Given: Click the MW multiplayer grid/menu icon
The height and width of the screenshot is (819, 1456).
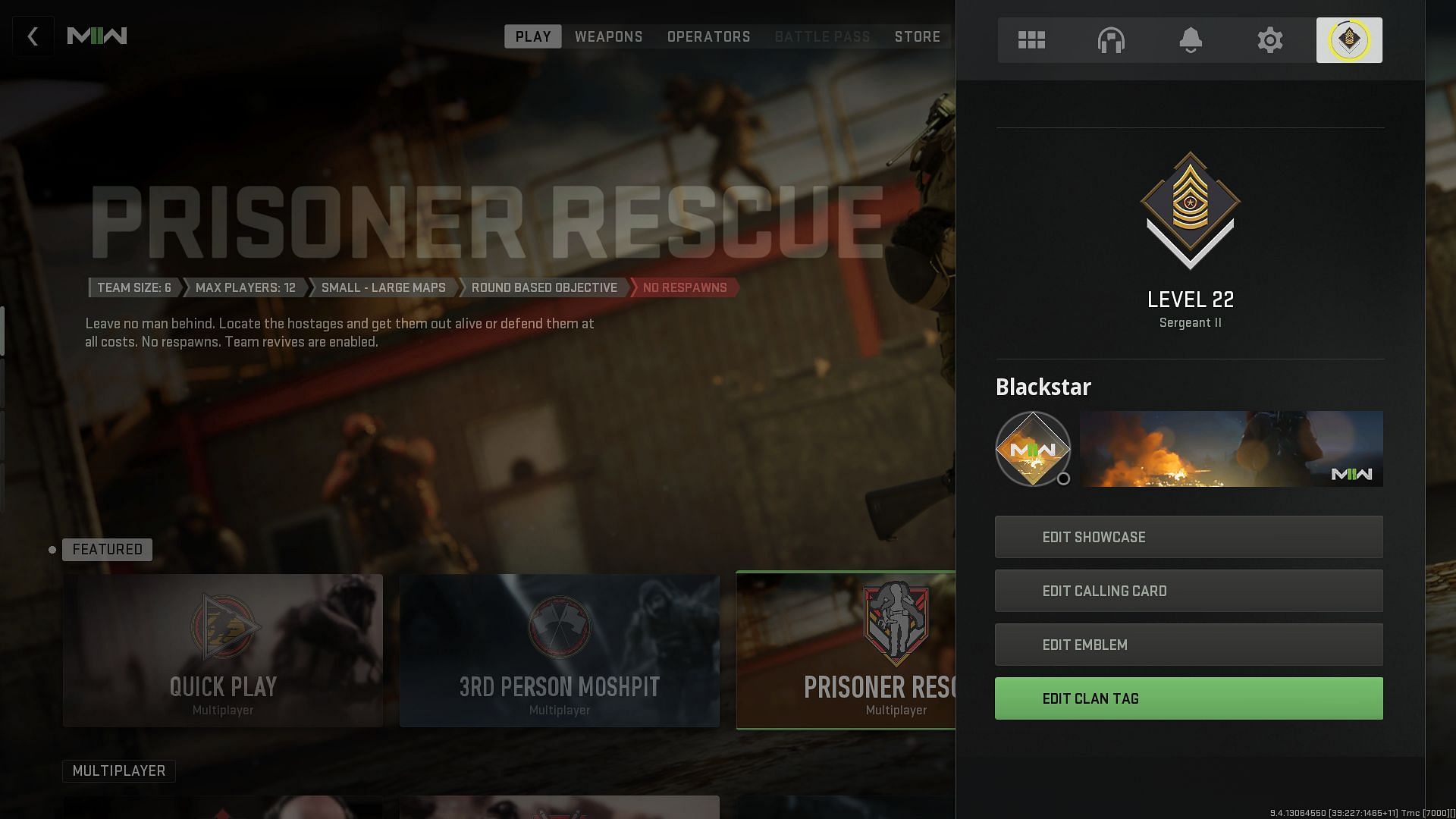Looking at the screenshot, I should click(1032, 40).
